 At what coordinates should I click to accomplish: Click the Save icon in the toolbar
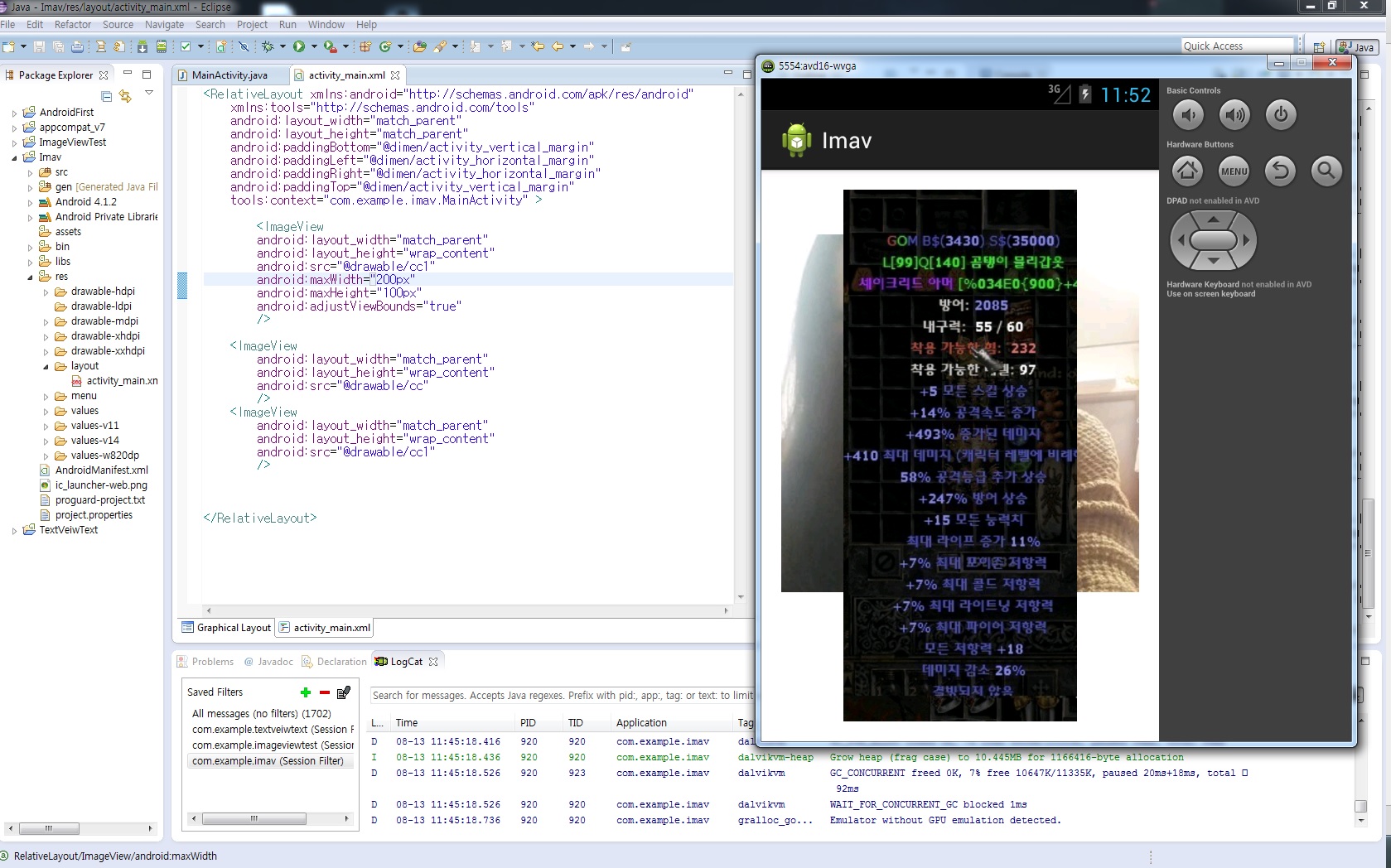(x=39, y=46)
